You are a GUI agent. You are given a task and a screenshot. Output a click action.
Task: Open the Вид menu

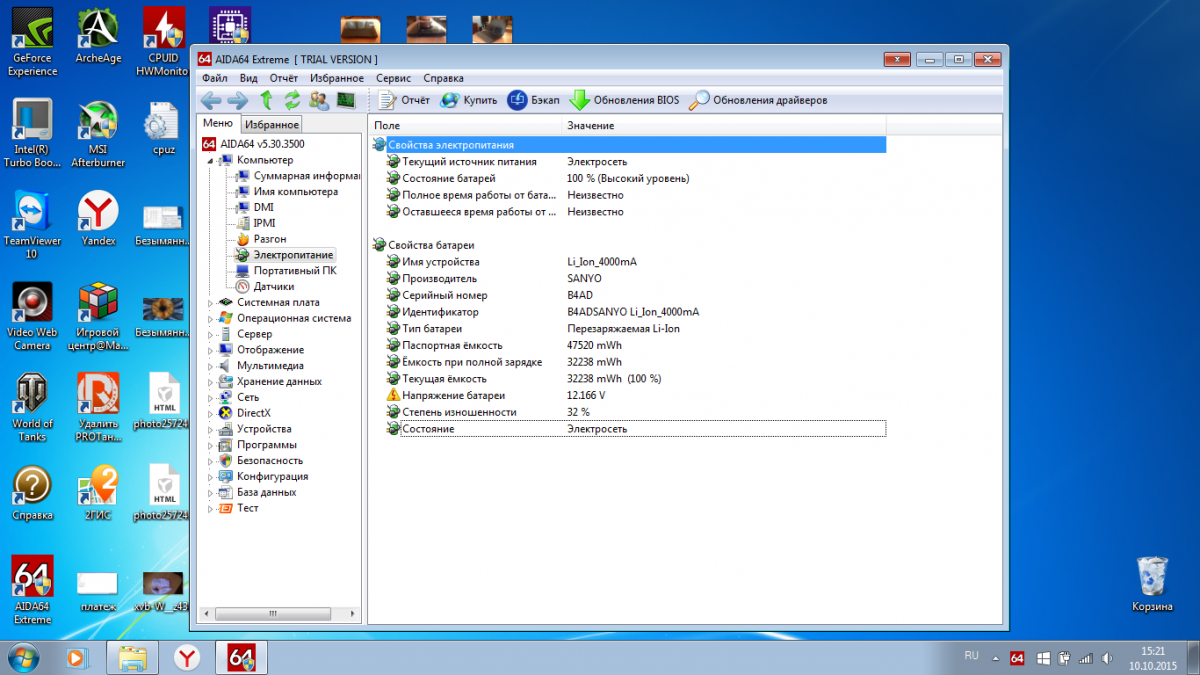pyautogui.click(x=249, y=78)
